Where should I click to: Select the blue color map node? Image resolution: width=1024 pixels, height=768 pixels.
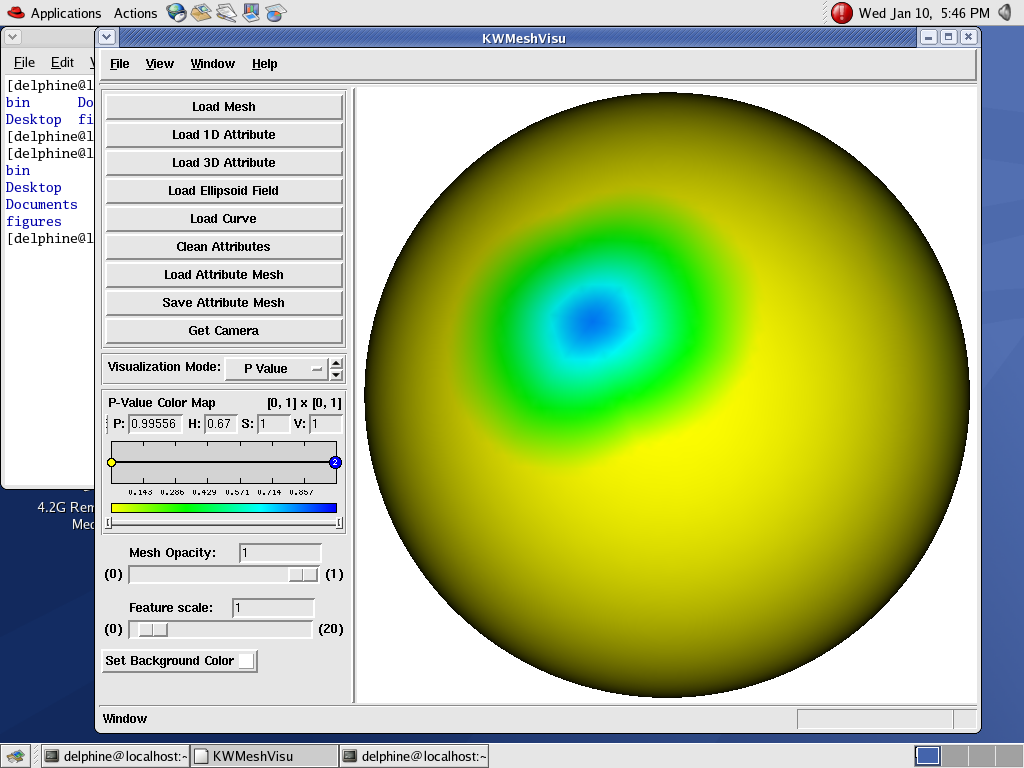click(335, 462)
